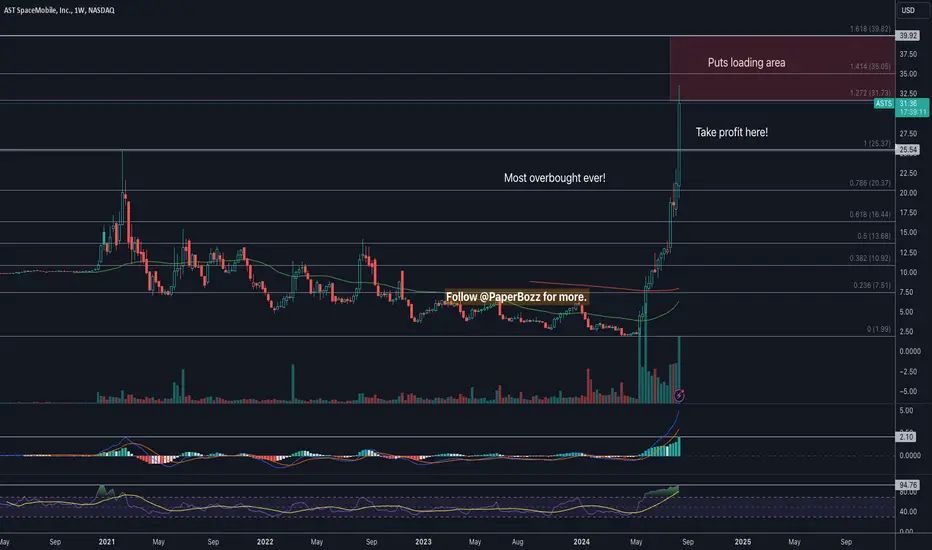Click the lightning bolt event icon above volume bars
The width and height of the screenshot is (932, 550).
(679, 395)
